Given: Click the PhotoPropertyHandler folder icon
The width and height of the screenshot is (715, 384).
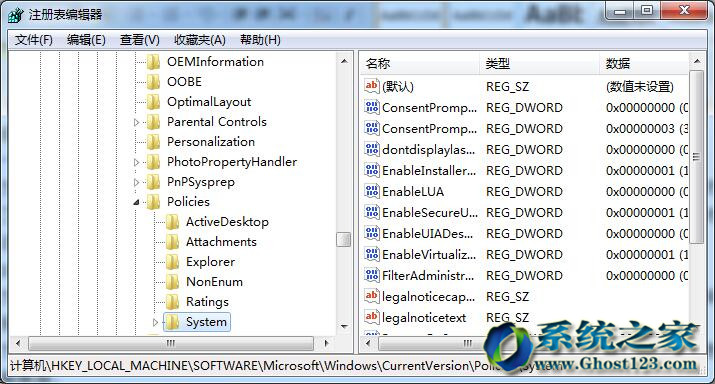Looking at the screenshot, I should (x=154, y=162).
